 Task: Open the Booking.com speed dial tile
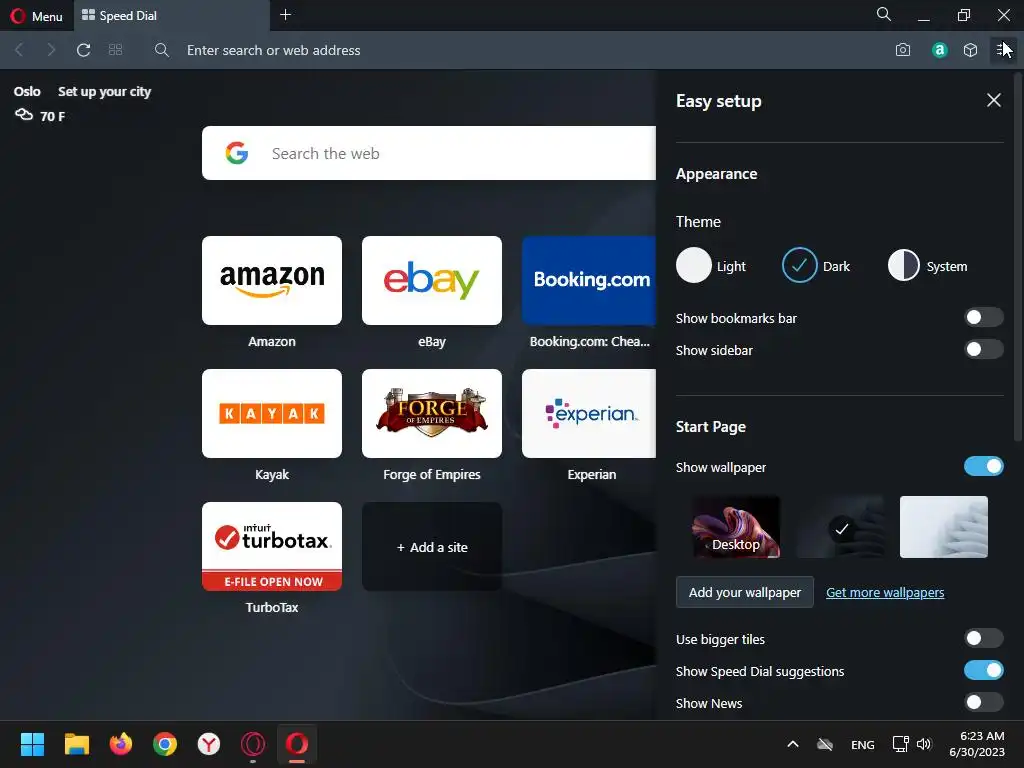pyautogui.click(x=589, y=280)
